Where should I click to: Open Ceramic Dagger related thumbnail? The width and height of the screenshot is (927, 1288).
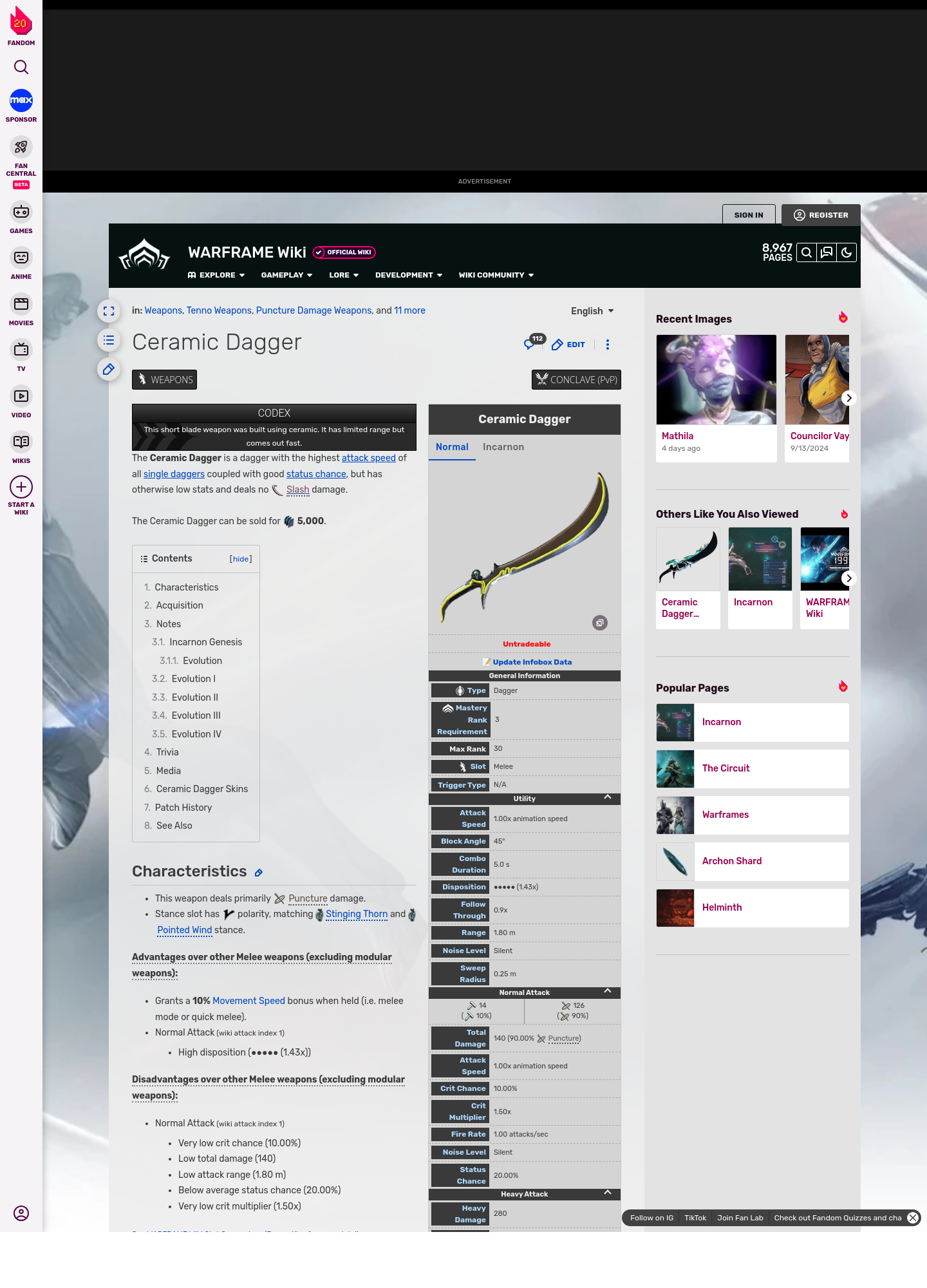[688, 559]
